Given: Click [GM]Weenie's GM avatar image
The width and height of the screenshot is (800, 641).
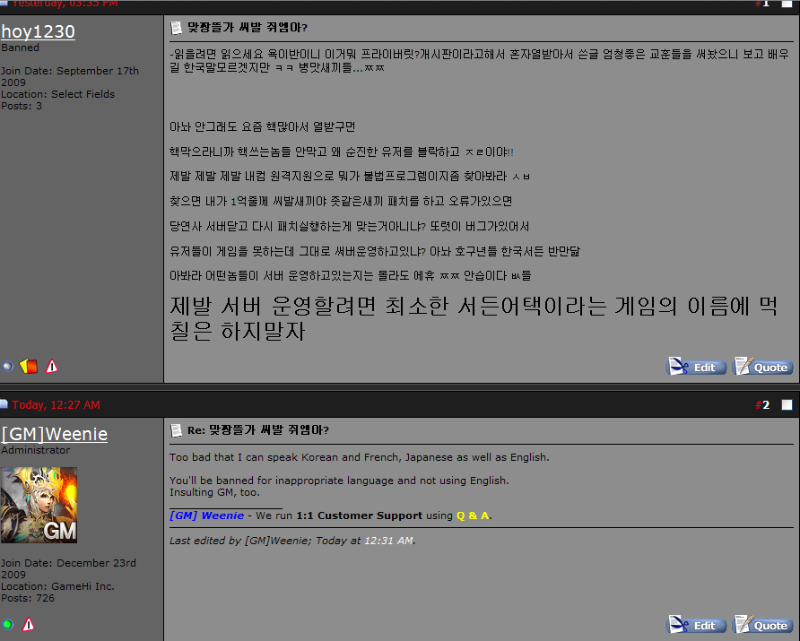Looking at the screenshot, I should click(39, 505).
